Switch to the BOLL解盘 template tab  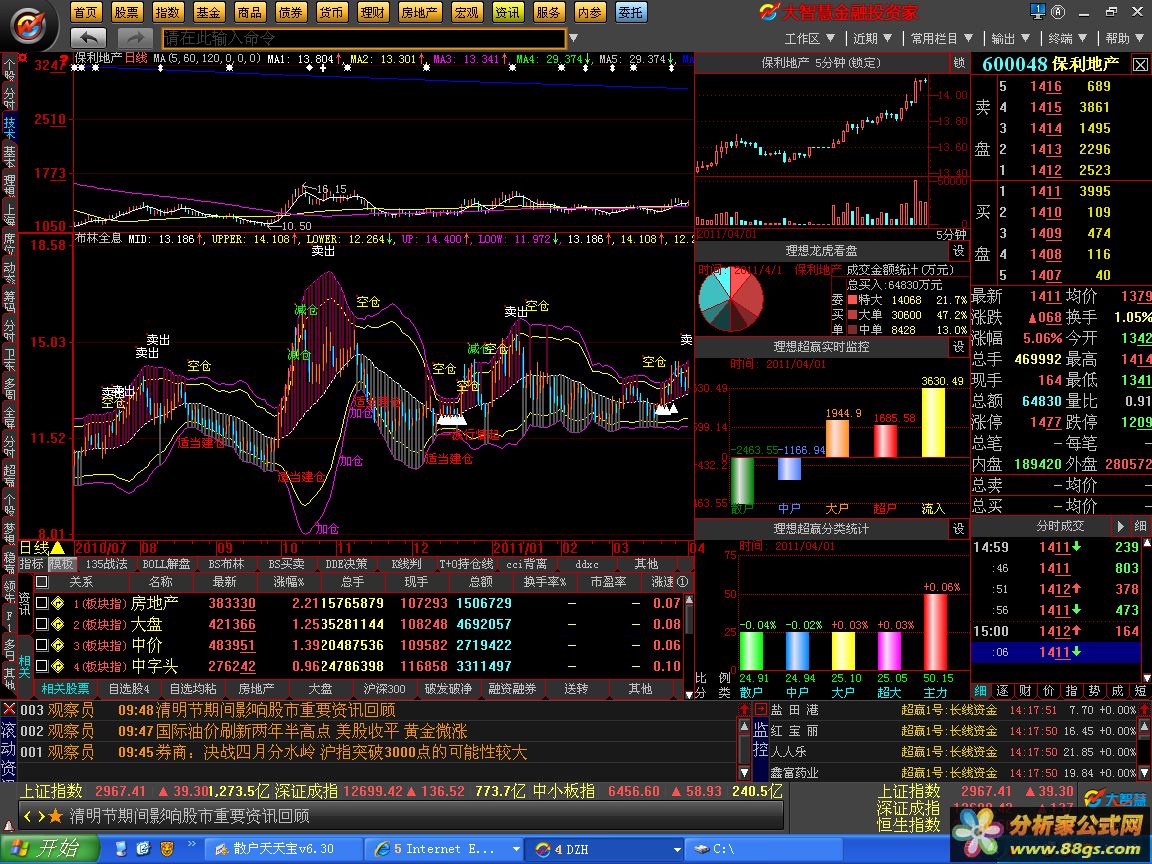[x=166, y=564]
